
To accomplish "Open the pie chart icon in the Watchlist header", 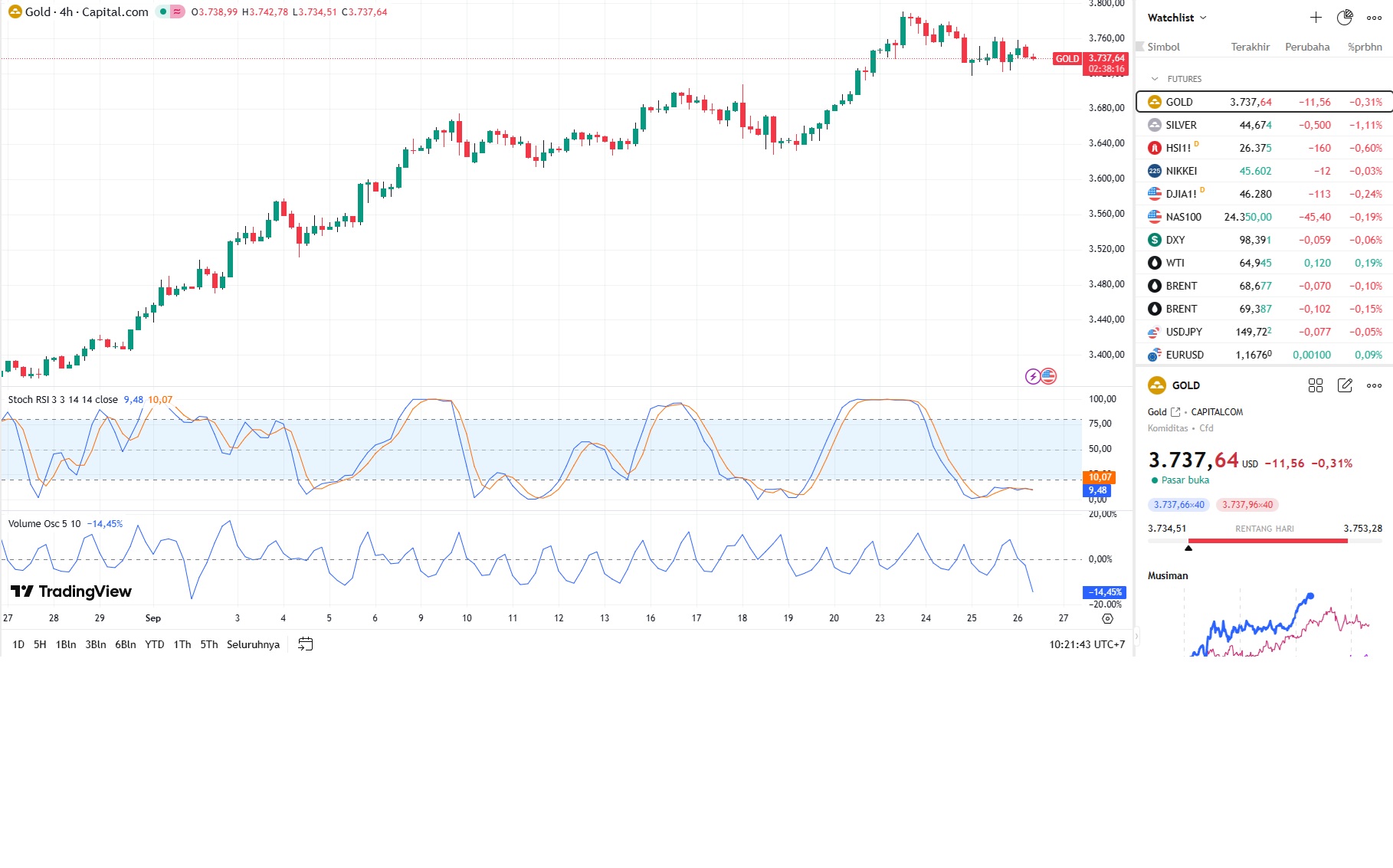I will tap(1345, 18).
